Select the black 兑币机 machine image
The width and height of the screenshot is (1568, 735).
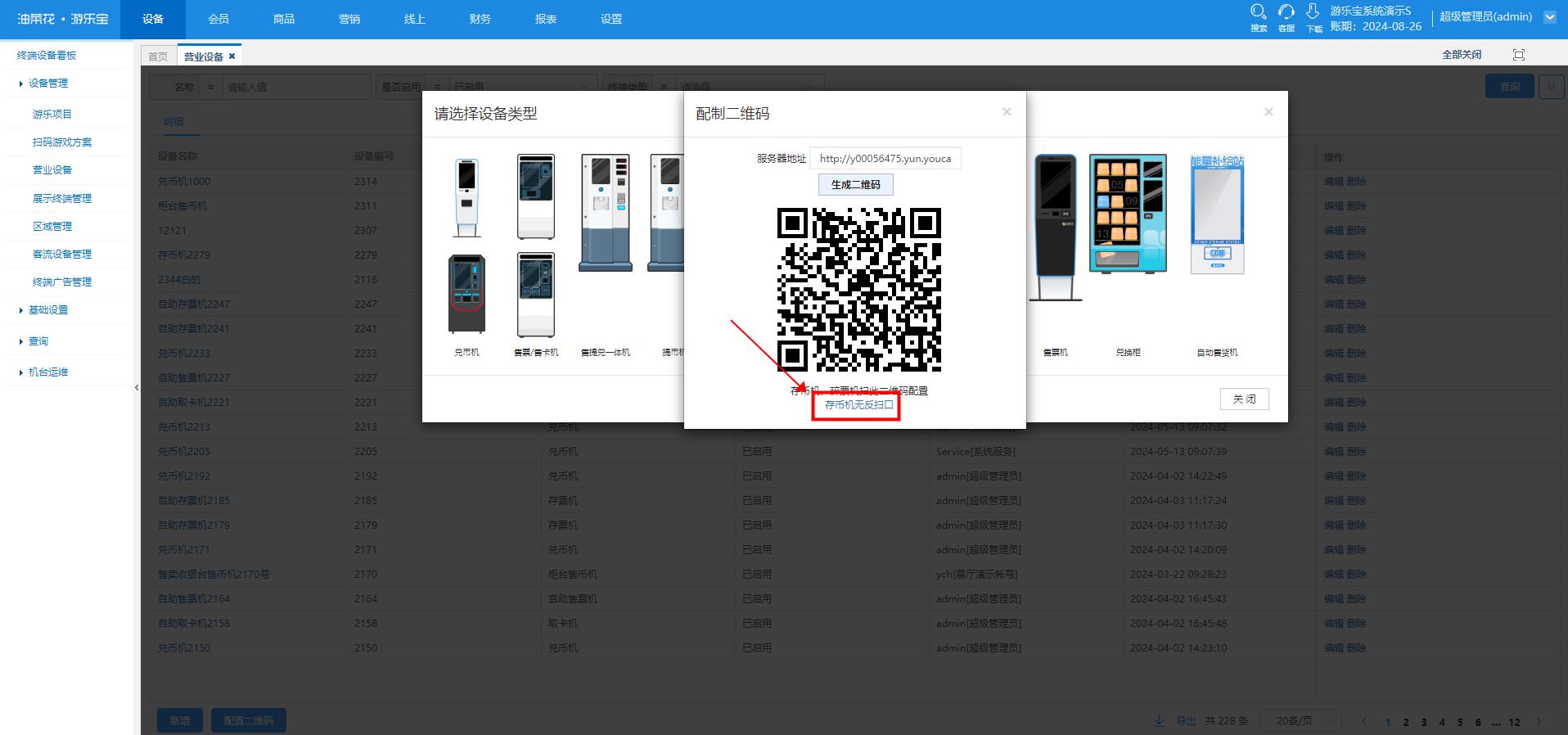466,295
